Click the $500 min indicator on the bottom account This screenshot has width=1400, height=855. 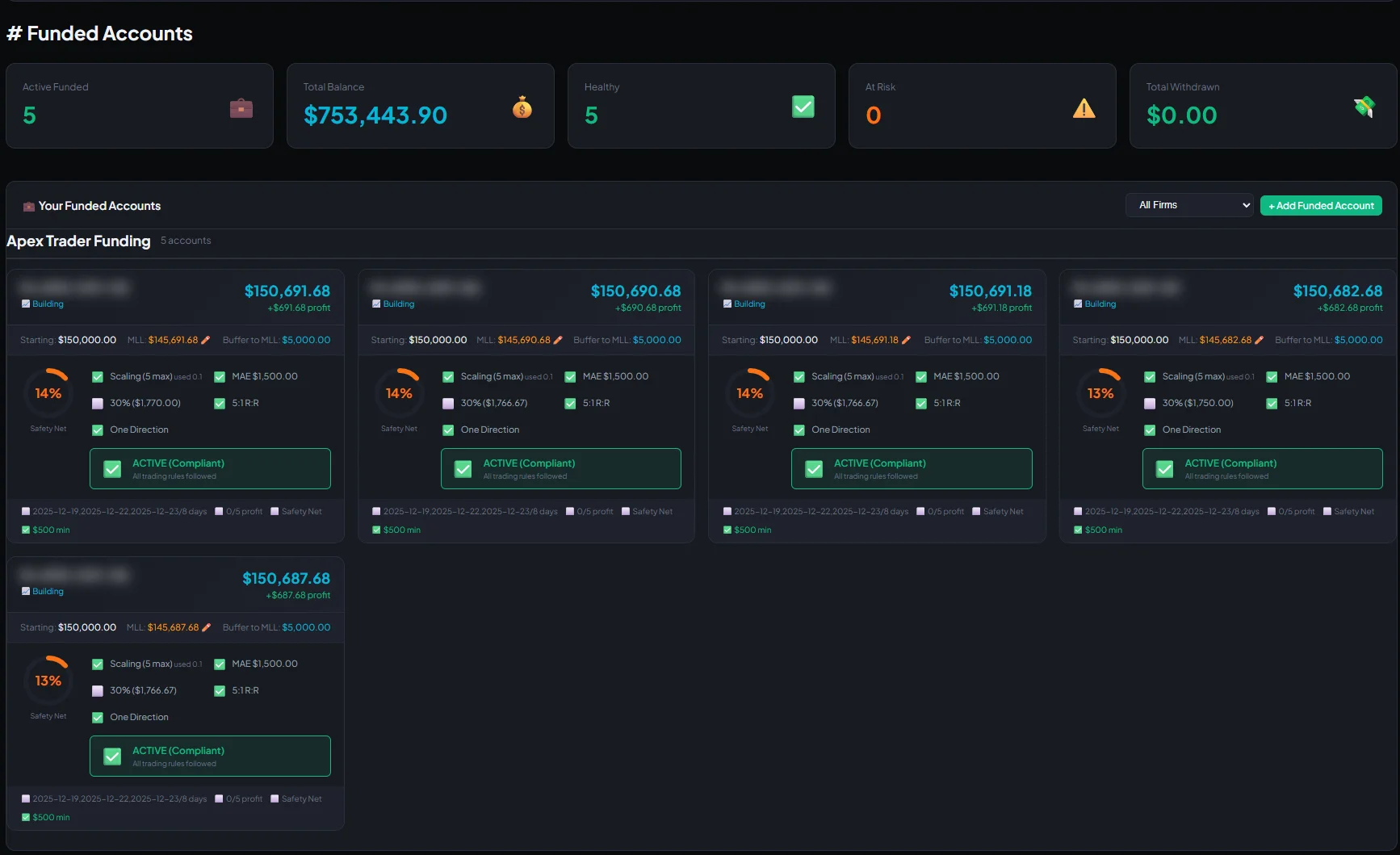[x=45, y=817]
